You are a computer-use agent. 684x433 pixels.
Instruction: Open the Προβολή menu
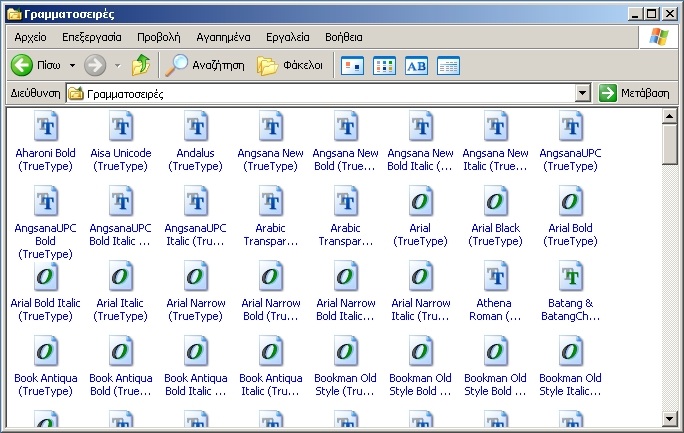159,38
